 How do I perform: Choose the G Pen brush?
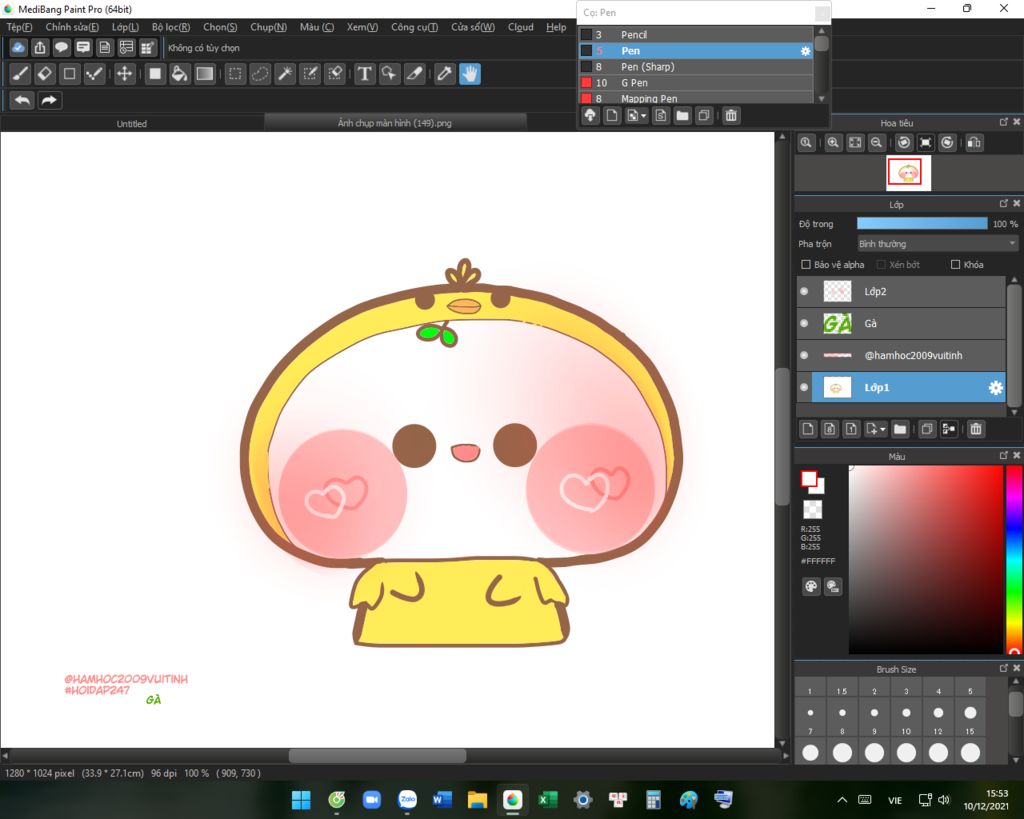coord(696,83)
